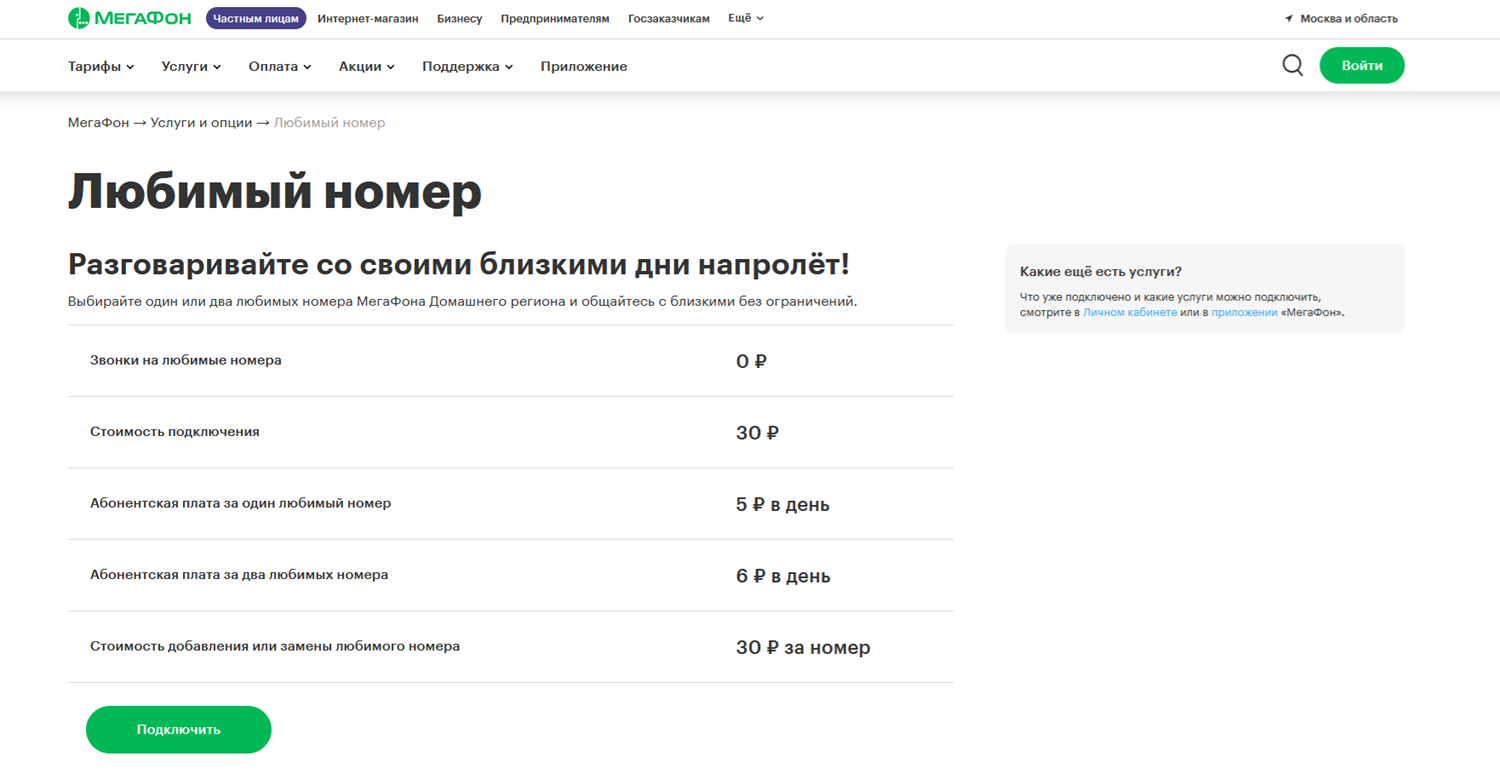Expand the Услуги menu
1500x772 pixels.
[191, 66]
